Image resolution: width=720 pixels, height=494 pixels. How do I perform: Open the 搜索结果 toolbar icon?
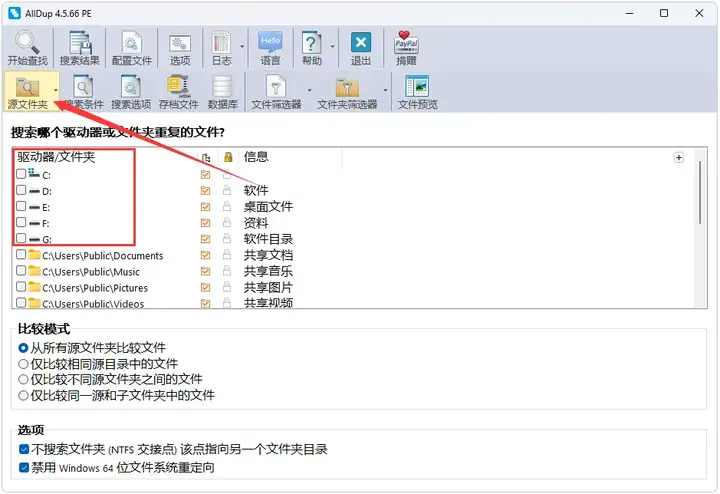[x=80, y=43]
